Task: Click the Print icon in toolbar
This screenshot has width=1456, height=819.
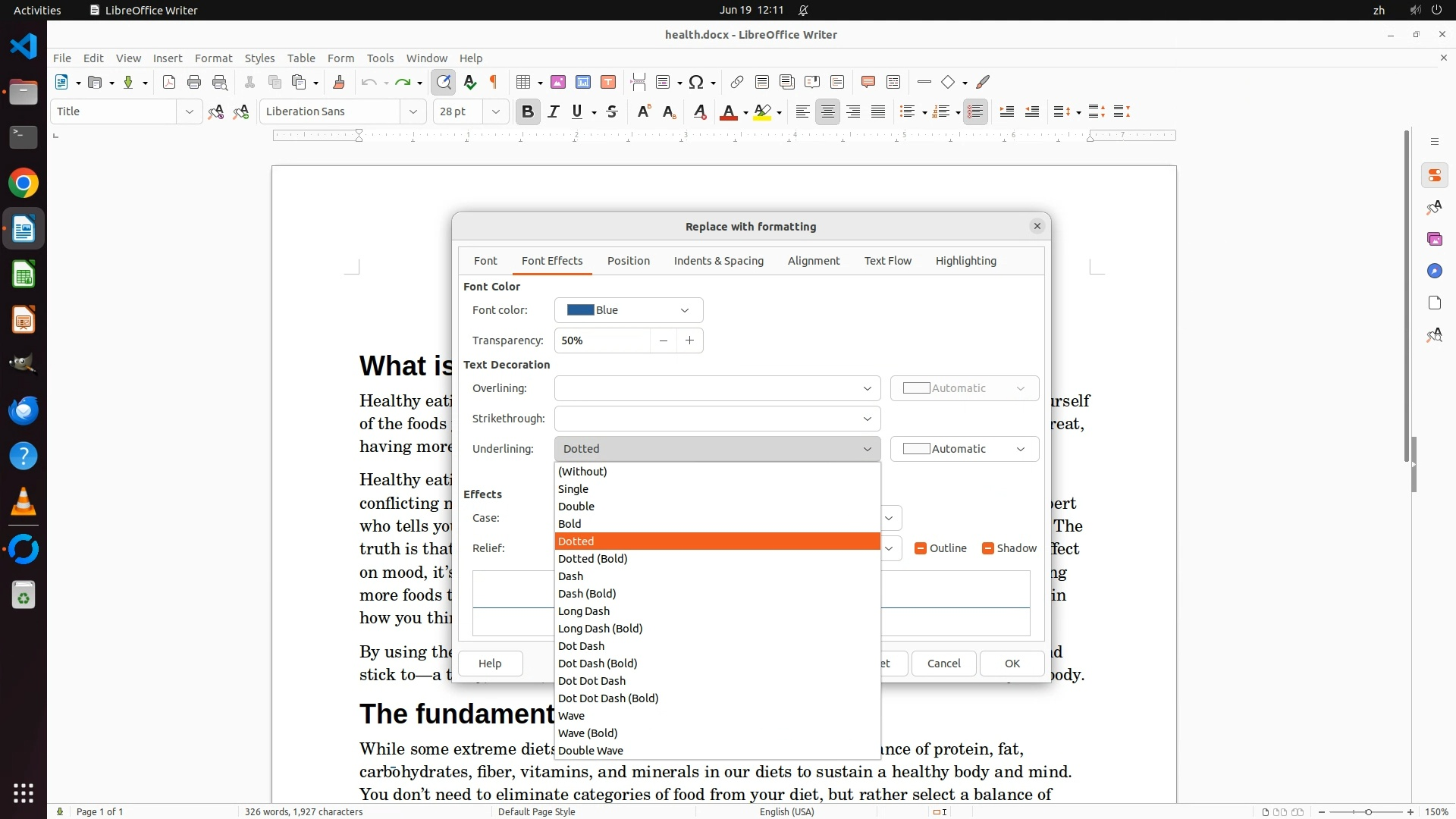Action: point(194,83)
